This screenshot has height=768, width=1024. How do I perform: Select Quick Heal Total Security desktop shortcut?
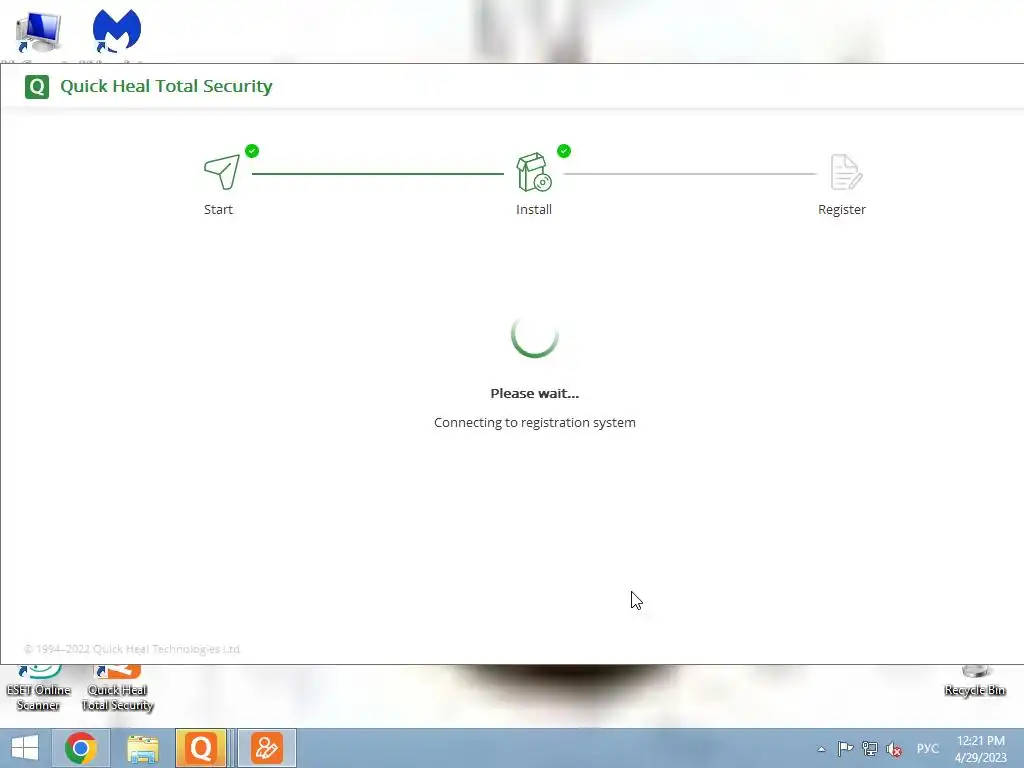(118, 688)
